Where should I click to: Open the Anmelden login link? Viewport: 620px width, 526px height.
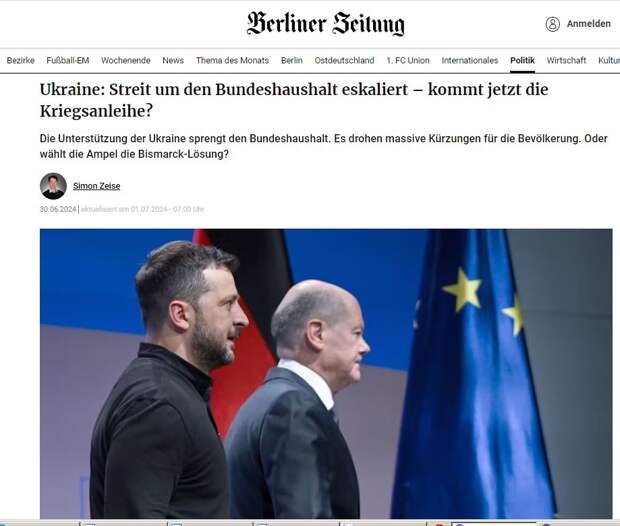[x=588, y=24]
